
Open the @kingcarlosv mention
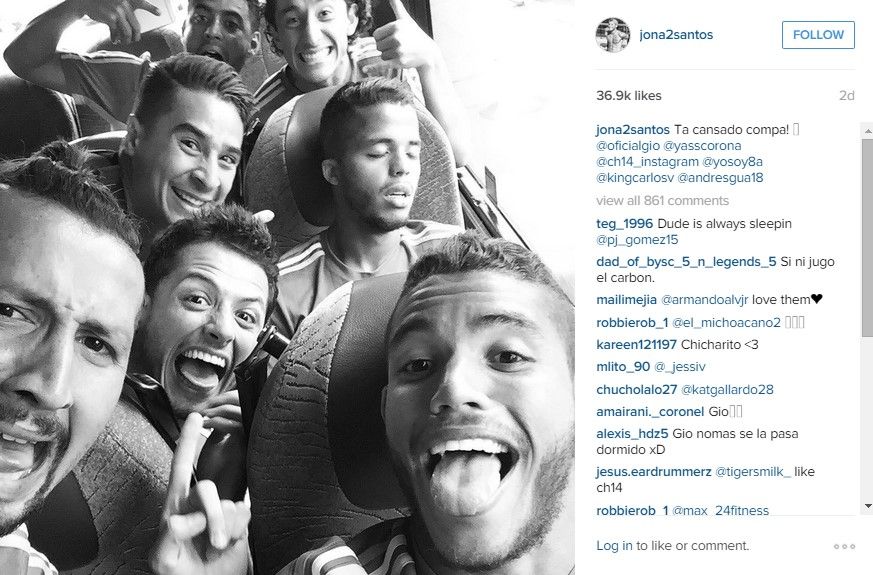pyautogui.click(x=635, y=178)
